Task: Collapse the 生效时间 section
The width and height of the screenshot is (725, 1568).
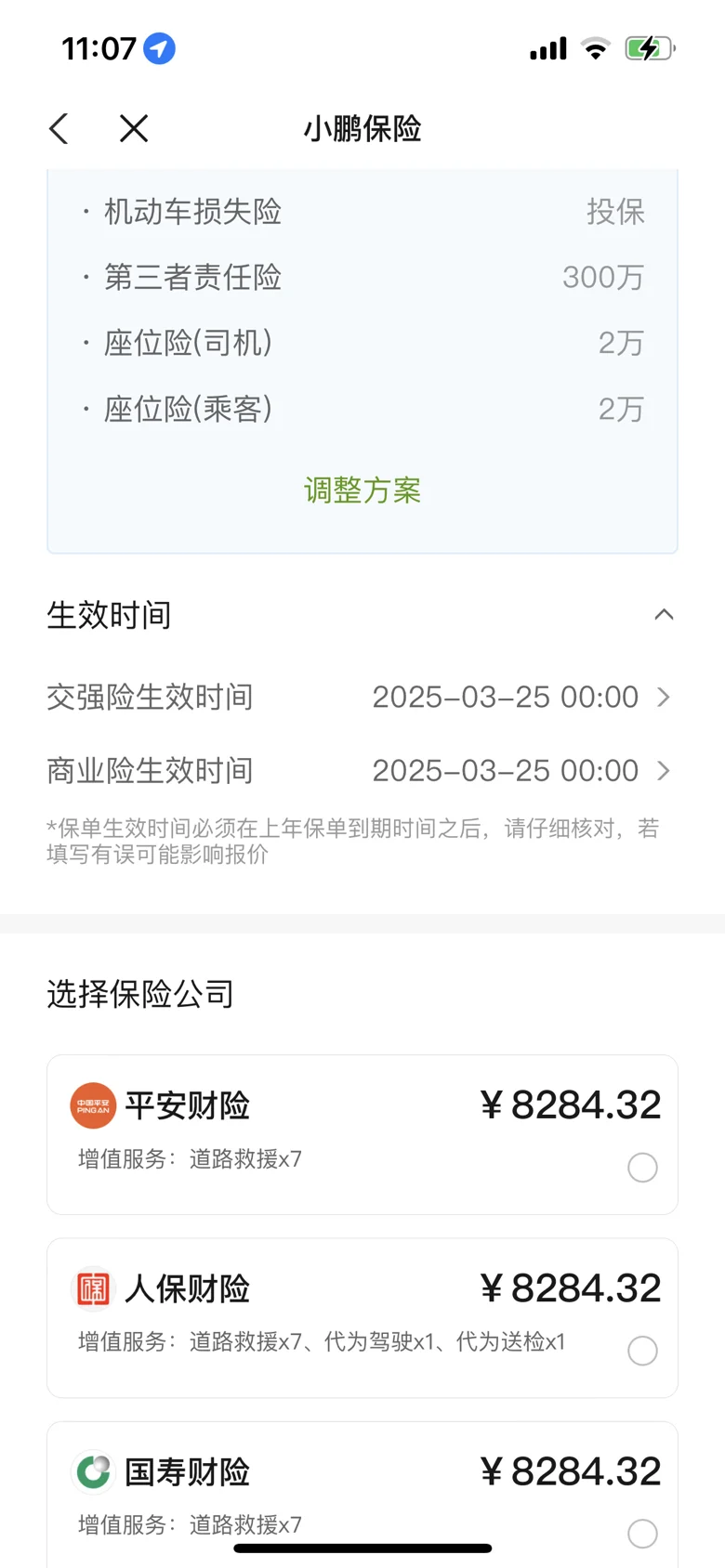Action: tap(664, 615)
